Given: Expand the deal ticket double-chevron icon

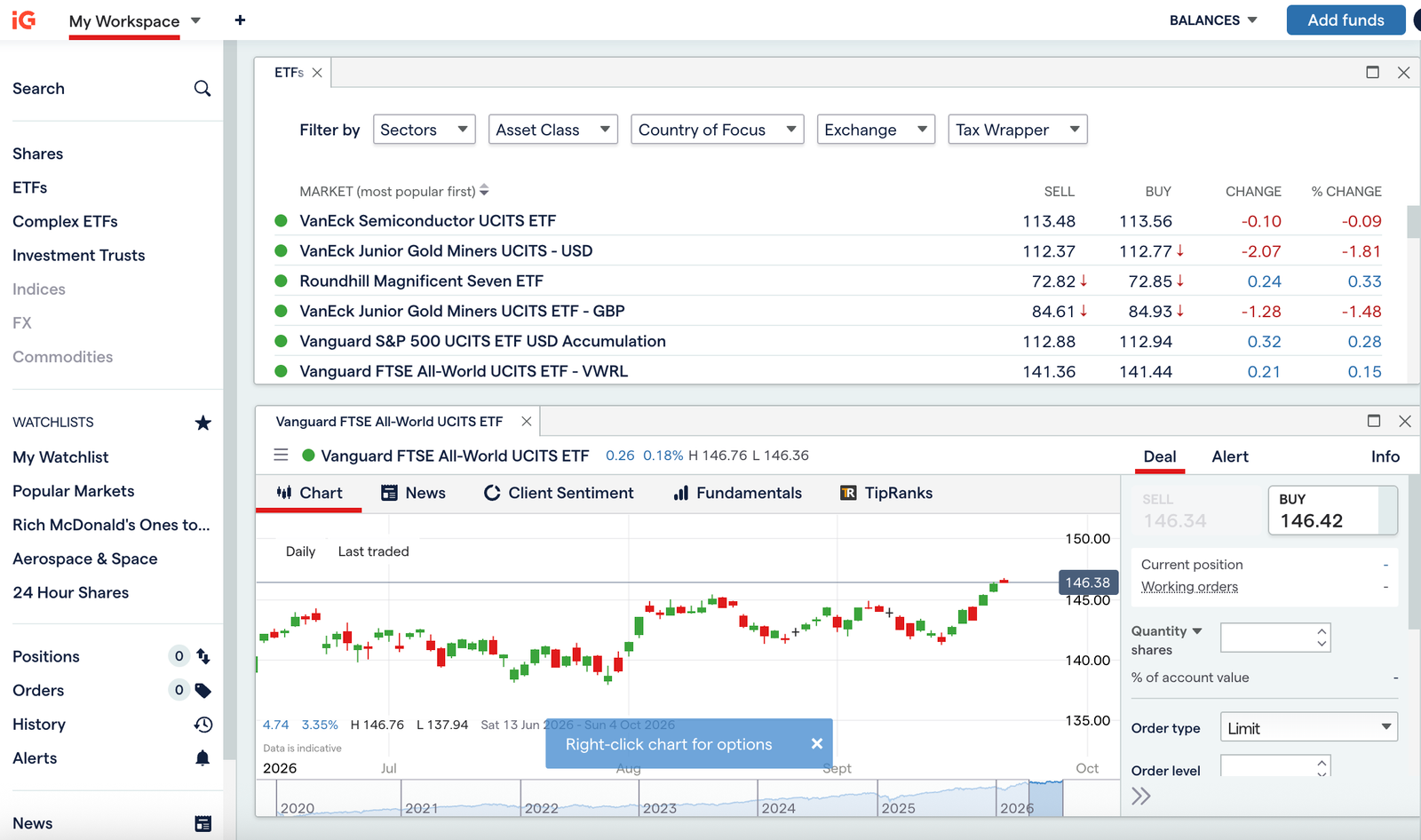Looking at the screenshot, I should (x=1141, y=796).
